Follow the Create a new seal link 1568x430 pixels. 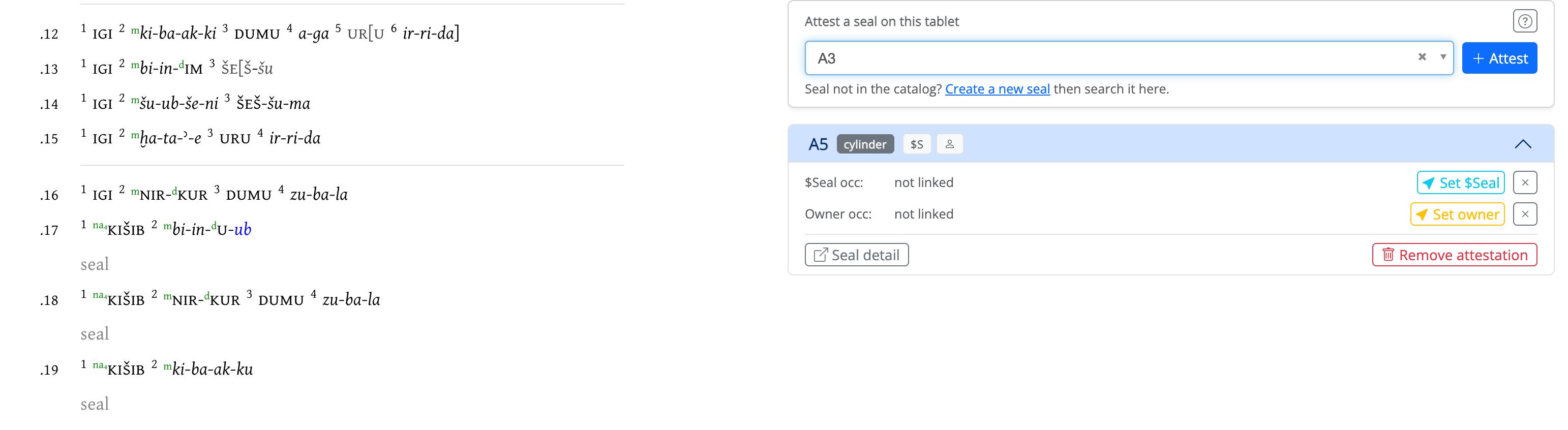(997, 89)
